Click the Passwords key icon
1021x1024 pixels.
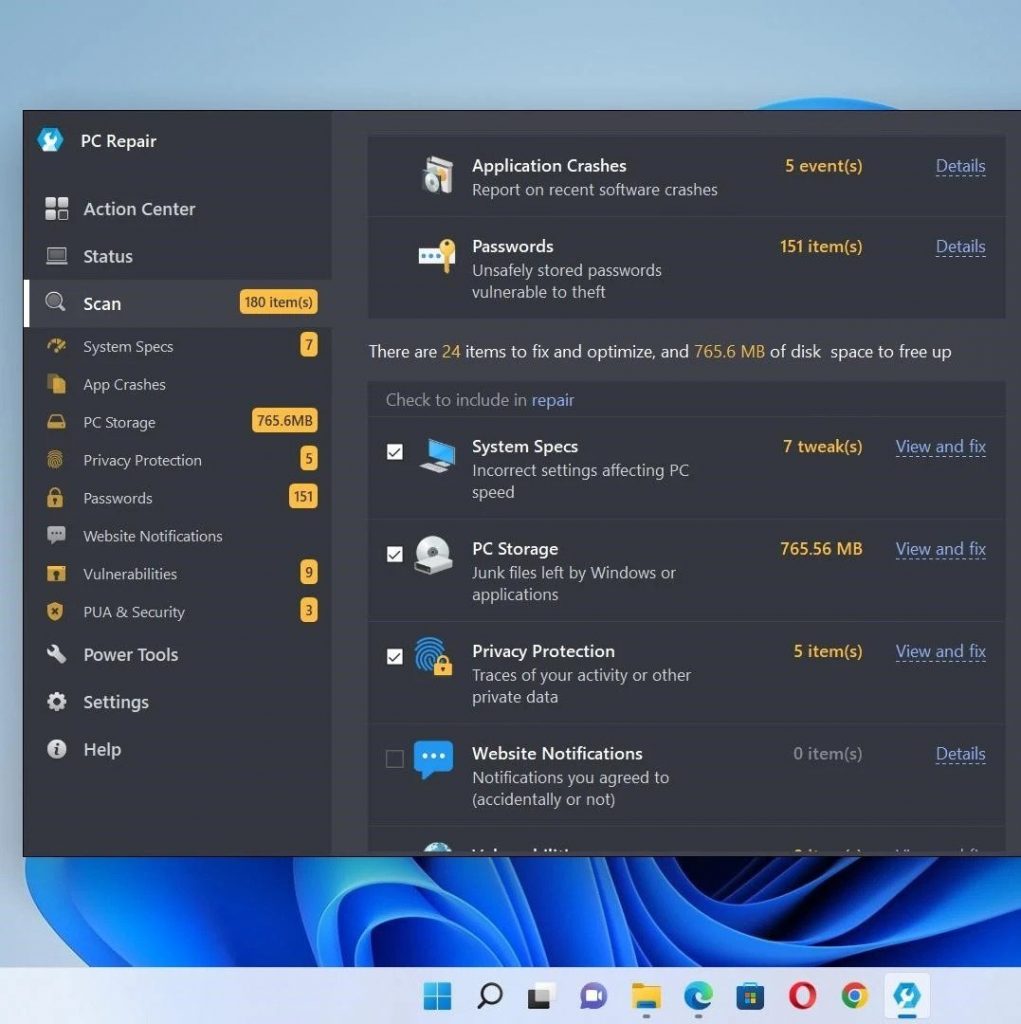pos(436,256)
